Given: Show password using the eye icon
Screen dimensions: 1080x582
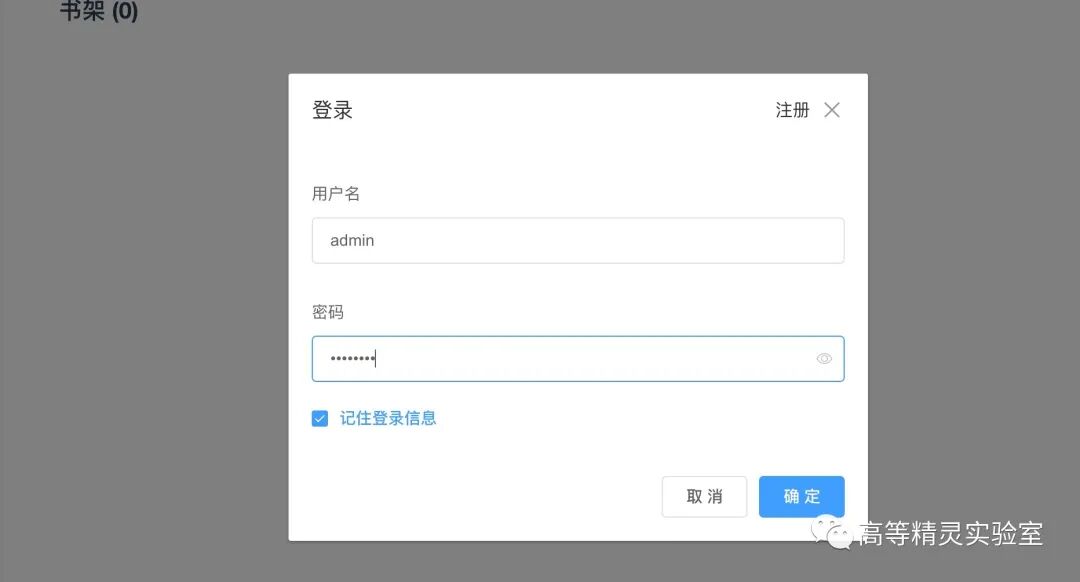Looking at the screenshot, I should click(x=824, y=359).
